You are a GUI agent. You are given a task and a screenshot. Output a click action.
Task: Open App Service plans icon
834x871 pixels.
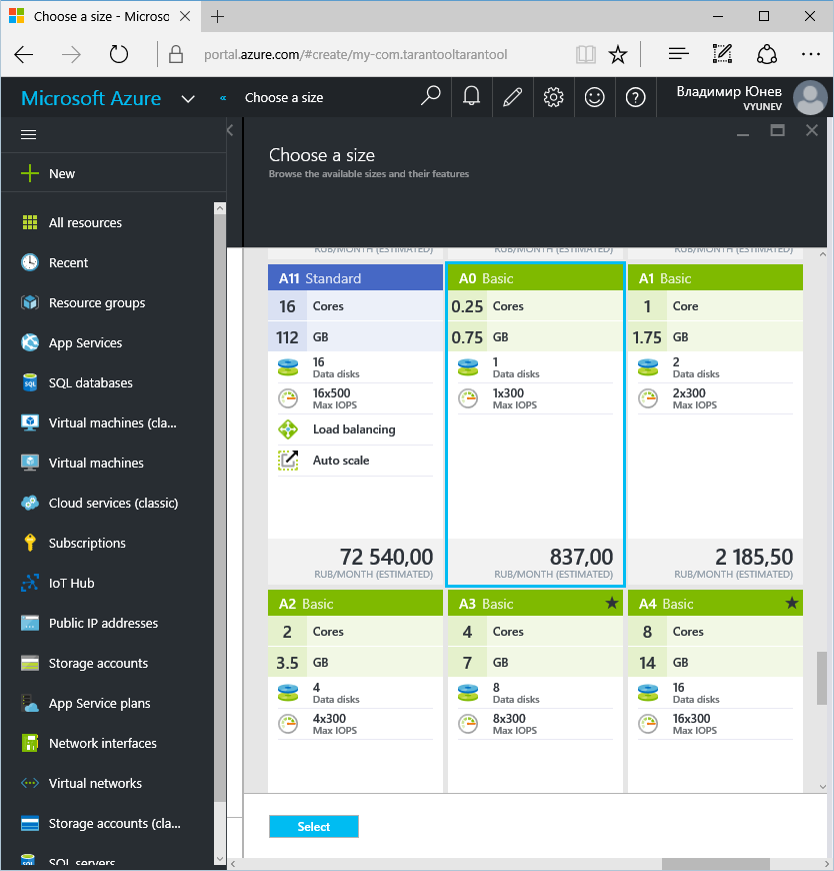coord(29,703)
